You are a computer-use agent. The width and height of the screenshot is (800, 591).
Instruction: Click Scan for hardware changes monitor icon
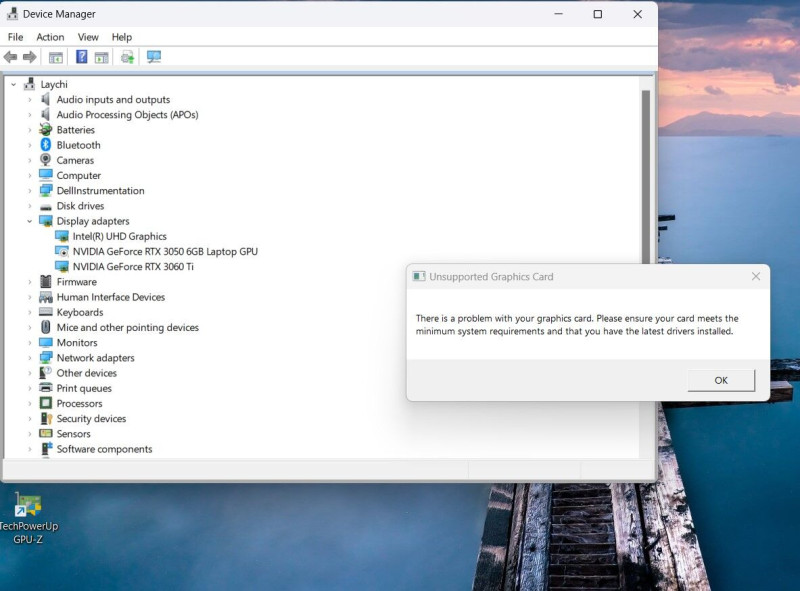click(x=154, y=57)
